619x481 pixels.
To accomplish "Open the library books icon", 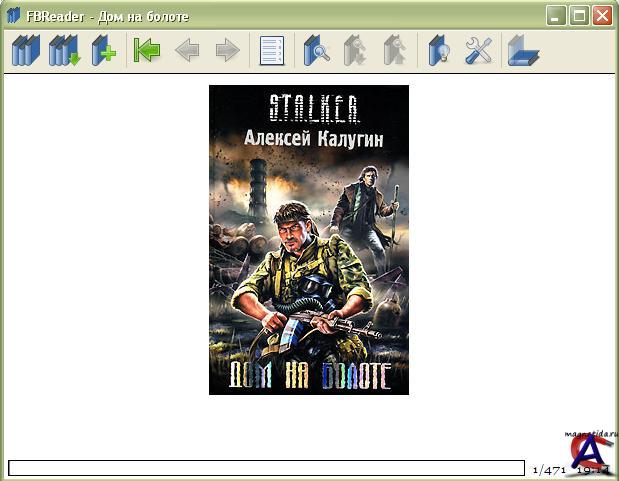I will 26,50.
